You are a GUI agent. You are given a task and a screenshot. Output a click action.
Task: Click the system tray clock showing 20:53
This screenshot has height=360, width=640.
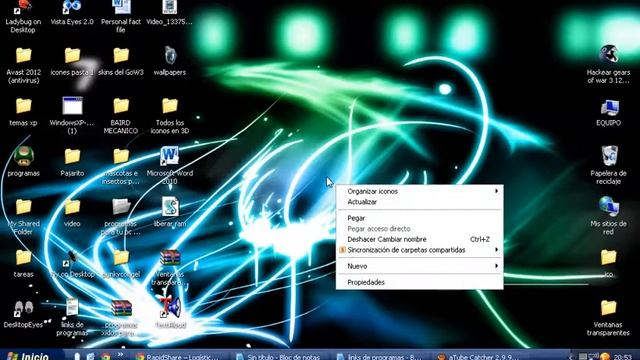[x=622, y=357]
